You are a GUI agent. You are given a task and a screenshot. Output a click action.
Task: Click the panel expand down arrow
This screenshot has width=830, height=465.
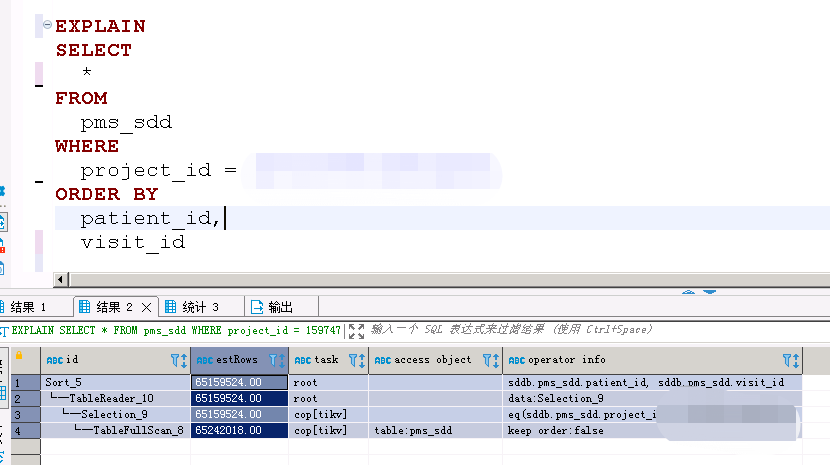coord(710,292)
